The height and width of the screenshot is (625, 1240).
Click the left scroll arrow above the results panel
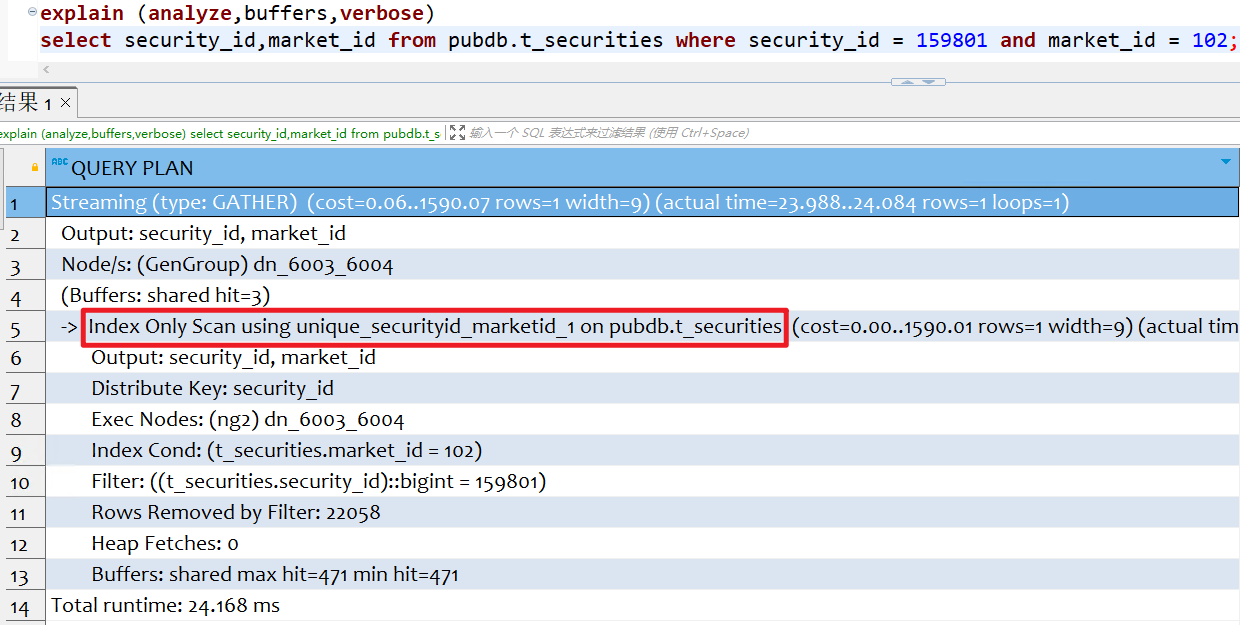(47, 69)
